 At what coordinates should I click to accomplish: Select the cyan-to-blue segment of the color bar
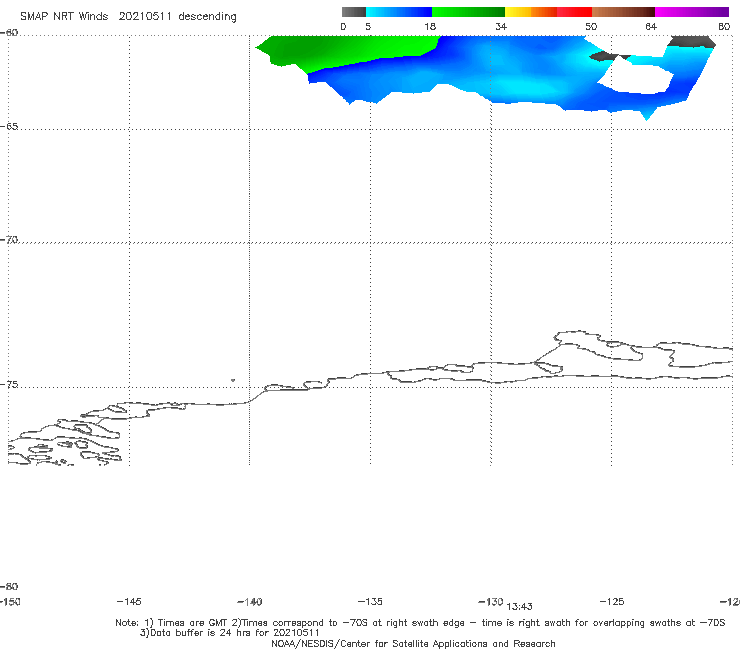click(x=399, y=12)
